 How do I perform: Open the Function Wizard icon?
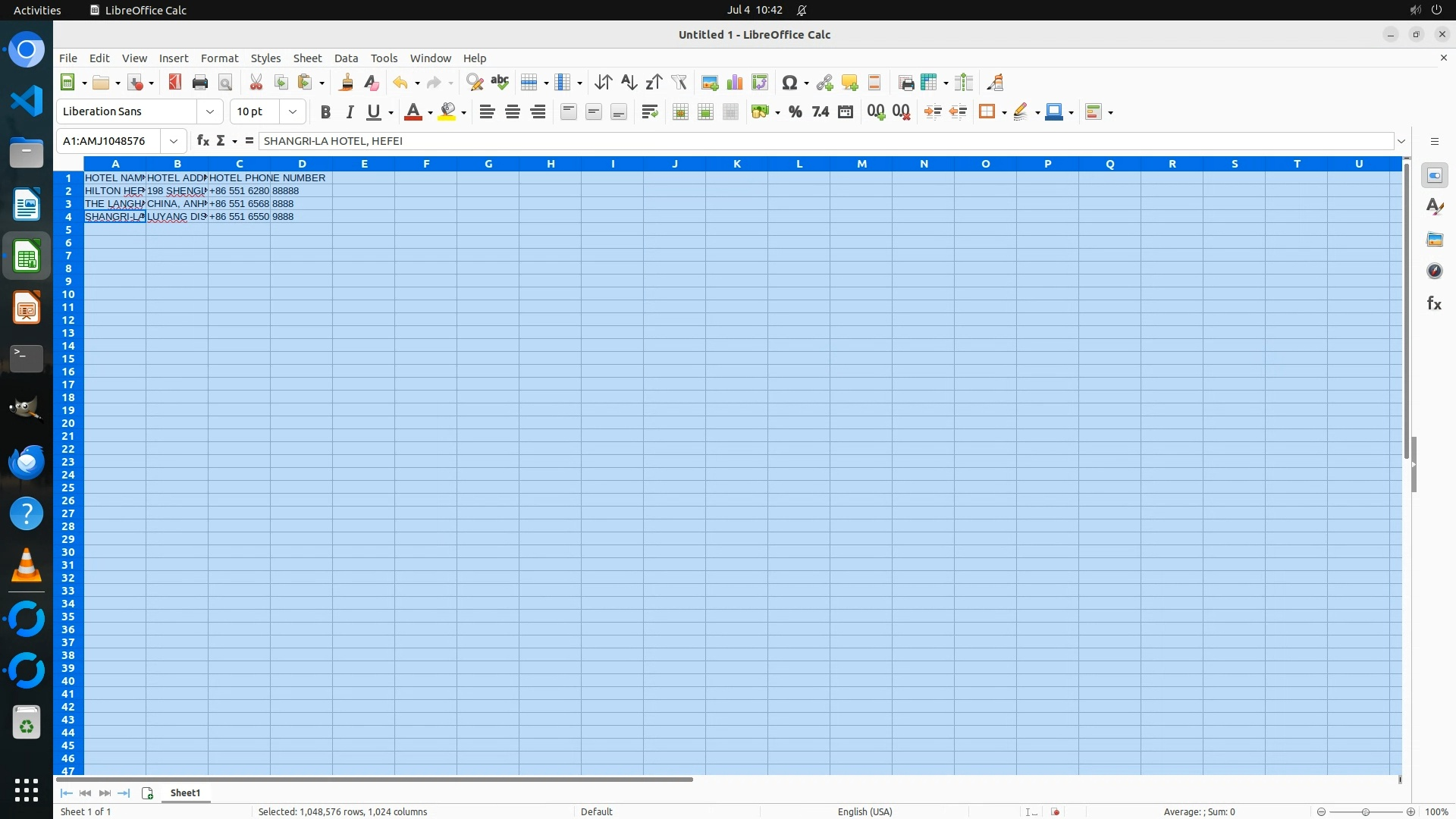[202, 141]
